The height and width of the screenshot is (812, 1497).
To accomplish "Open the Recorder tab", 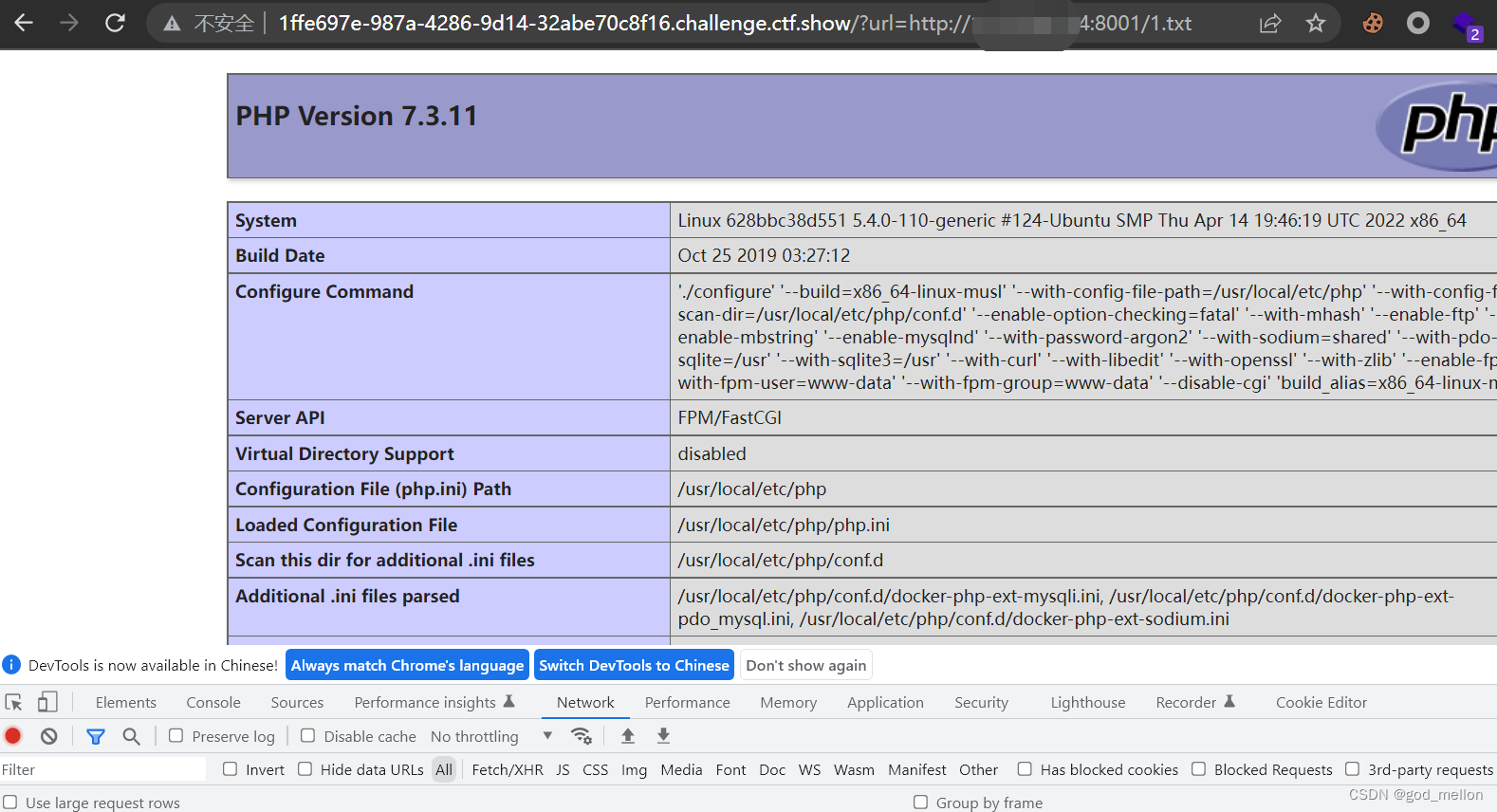I will click(1195, 703).
